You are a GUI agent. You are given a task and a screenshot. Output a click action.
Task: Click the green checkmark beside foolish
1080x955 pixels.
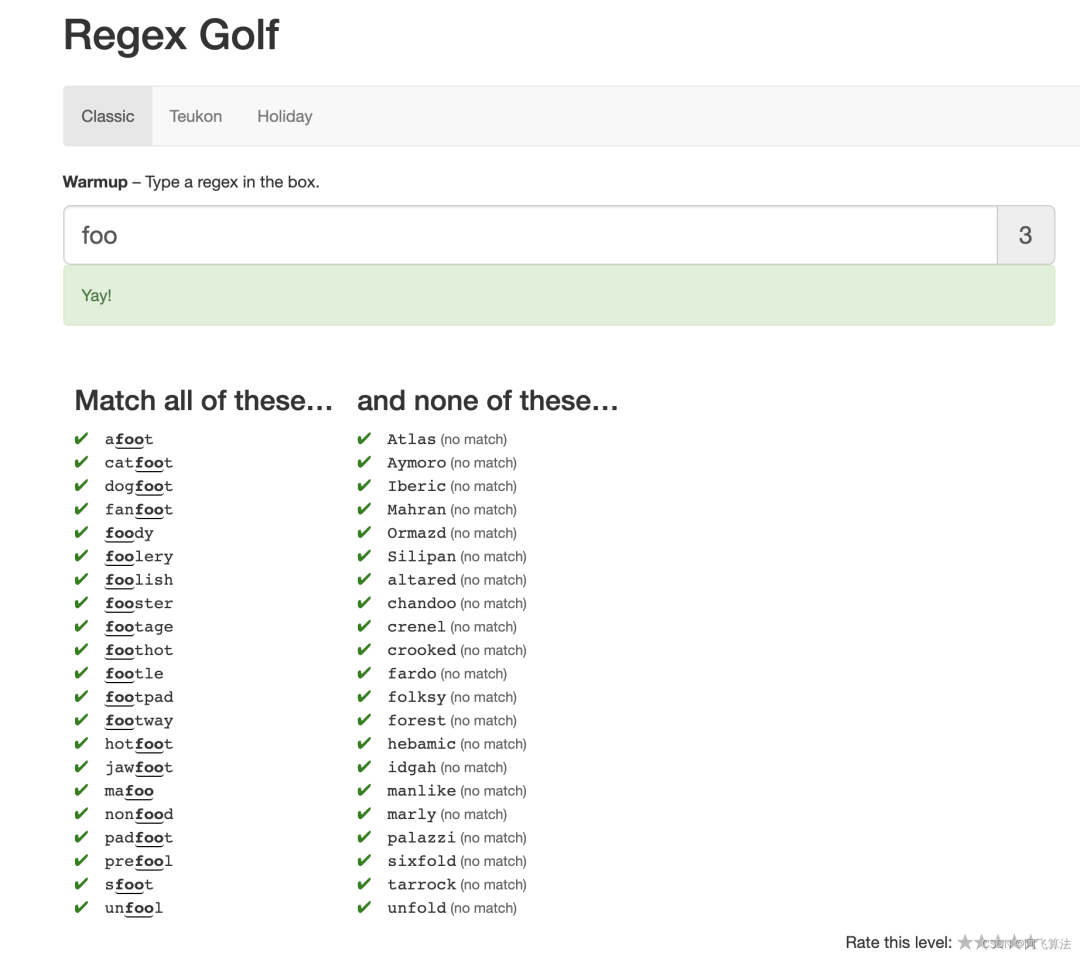(82, 580)
